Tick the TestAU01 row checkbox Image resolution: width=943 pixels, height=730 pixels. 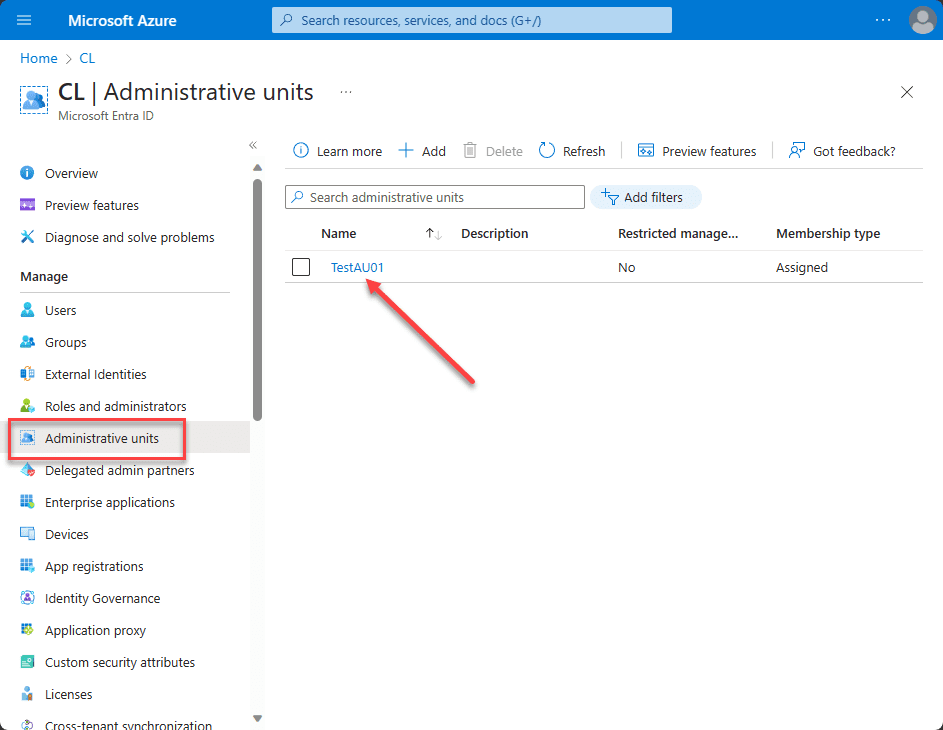(x=301, y=267)
